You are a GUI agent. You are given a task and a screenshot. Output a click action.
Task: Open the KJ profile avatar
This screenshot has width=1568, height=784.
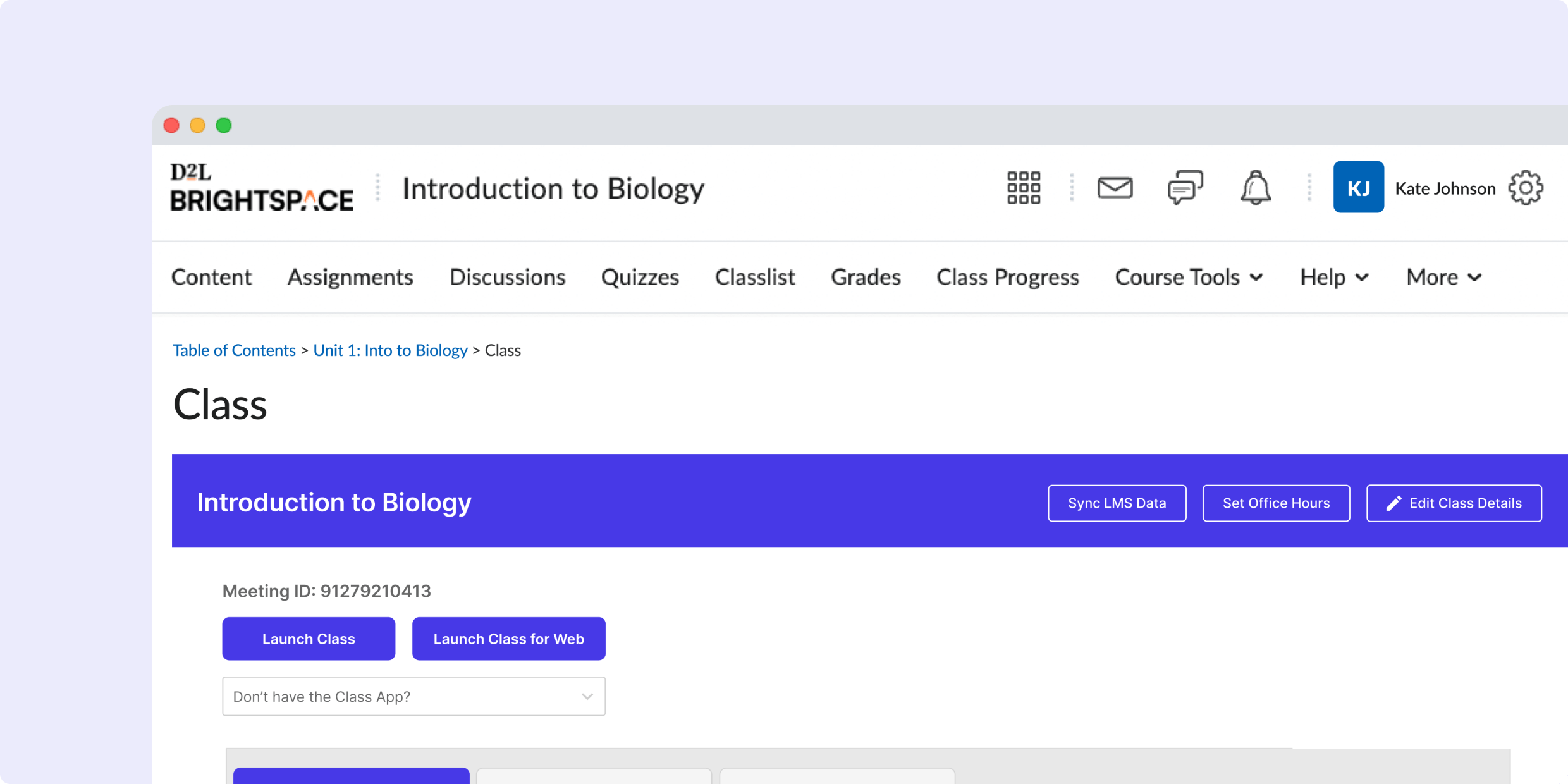tap(1358, 187)
